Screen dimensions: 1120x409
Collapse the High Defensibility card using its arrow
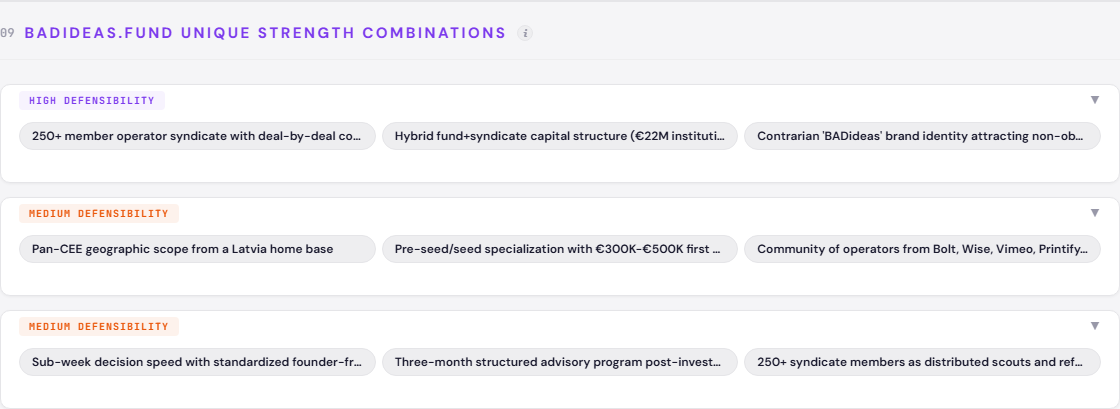[x=1095, y=100]
